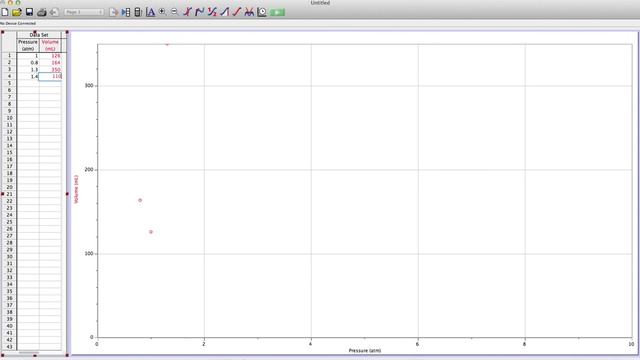Select row 1 pressure cell
This screenshot has width=640, height=360.
[x=28, y=56]
